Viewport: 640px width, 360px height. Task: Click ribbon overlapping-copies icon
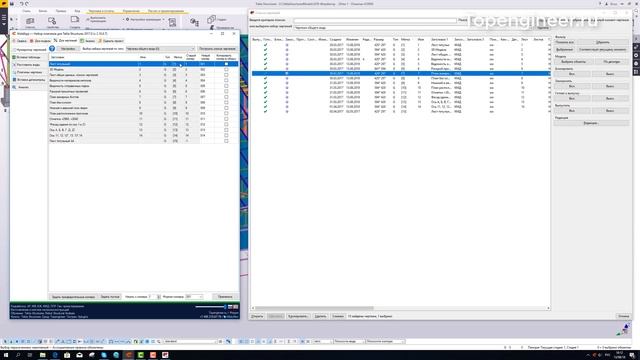tap(211, 19)
